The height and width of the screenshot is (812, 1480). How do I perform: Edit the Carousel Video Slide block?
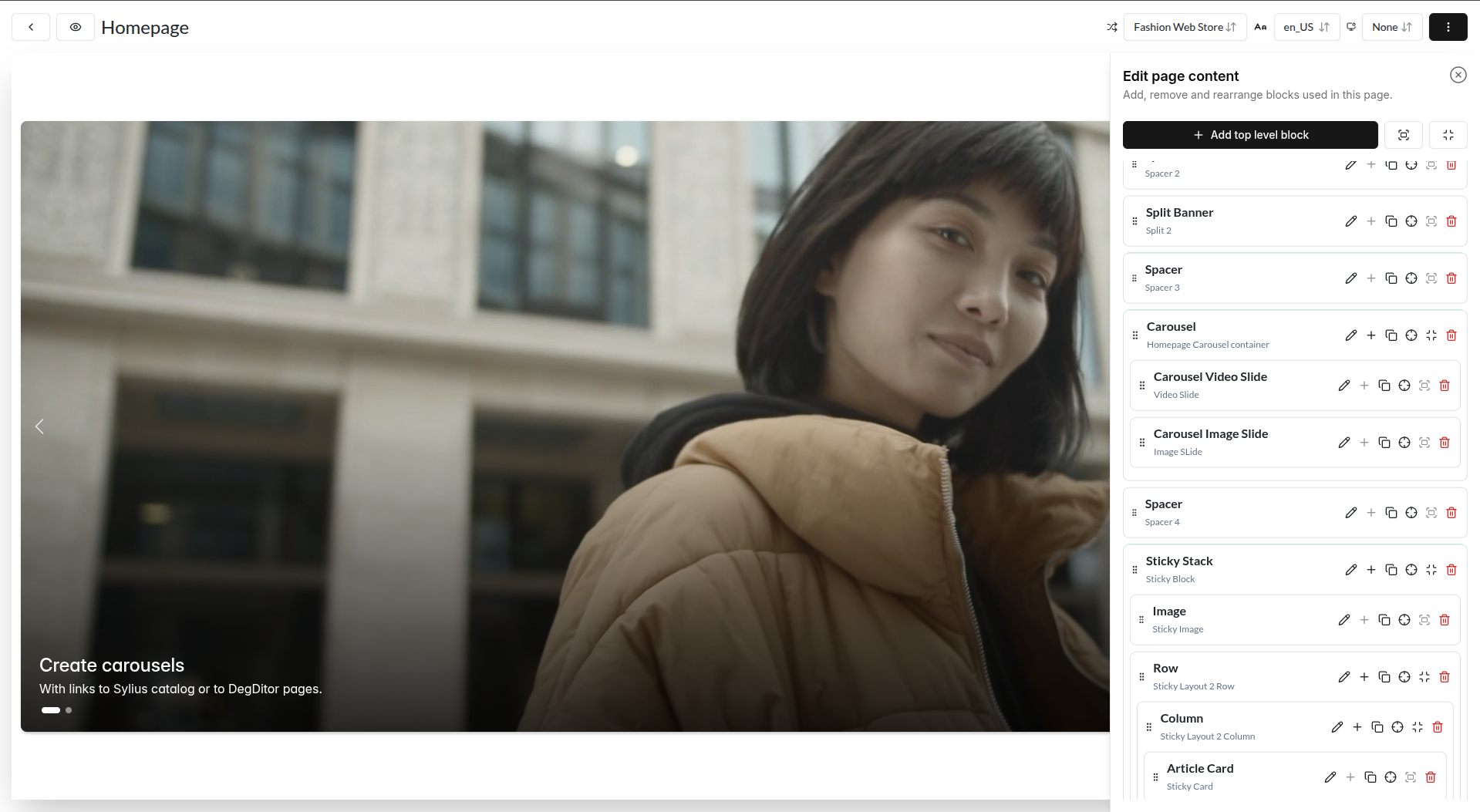click(x=1344, y=386)
